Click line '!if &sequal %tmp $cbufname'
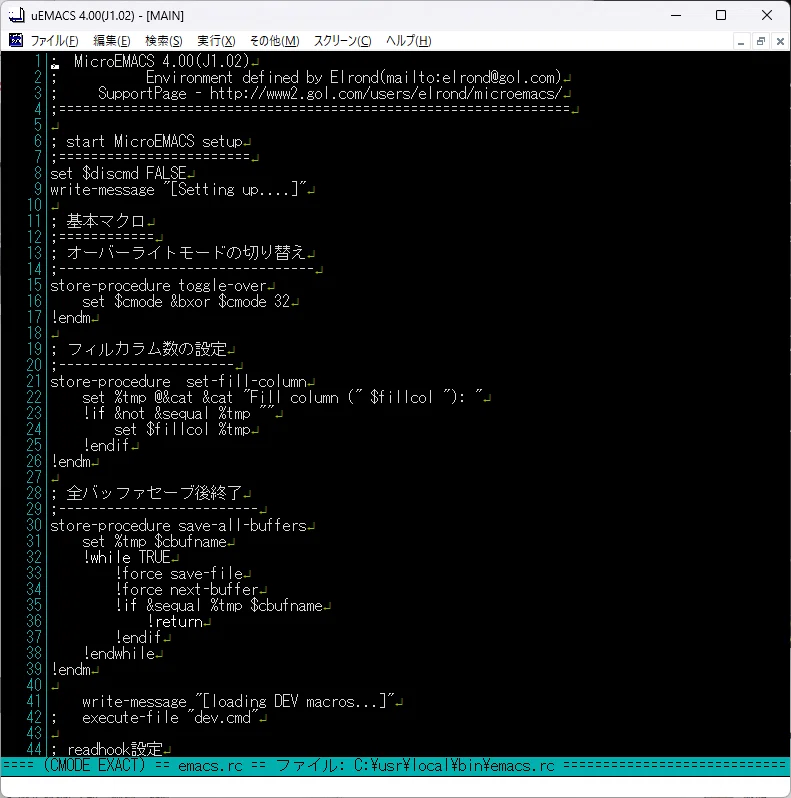The image size is (791, 798). pyautogui.click(x=218, y=606)
